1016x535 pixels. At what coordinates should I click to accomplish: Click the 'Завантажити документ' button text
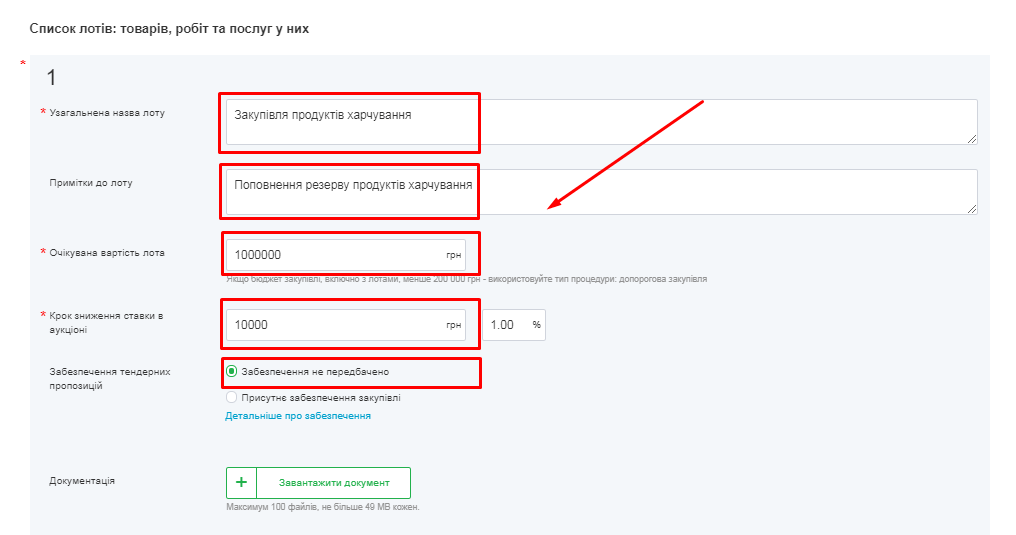333,483
